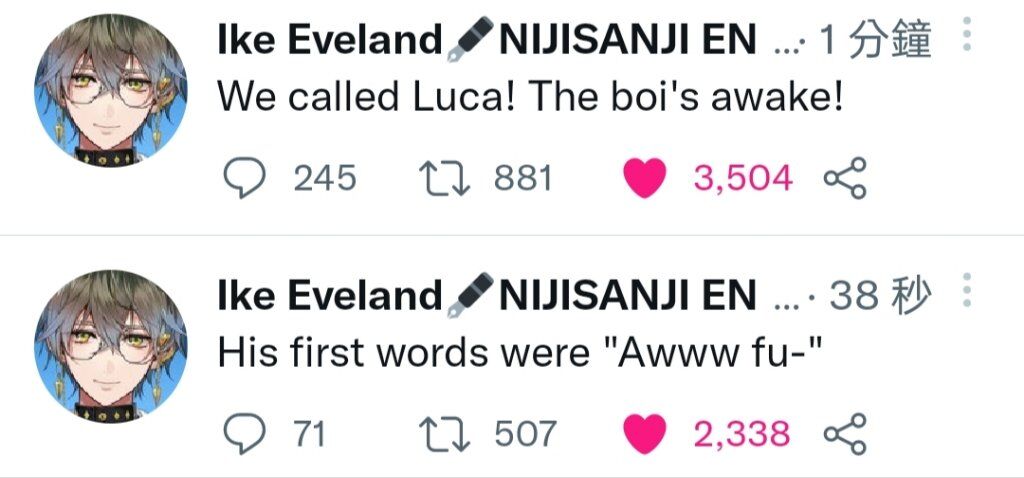Reply to the "His first words" tweet
Screen dimensions: 1024x478
245,434
